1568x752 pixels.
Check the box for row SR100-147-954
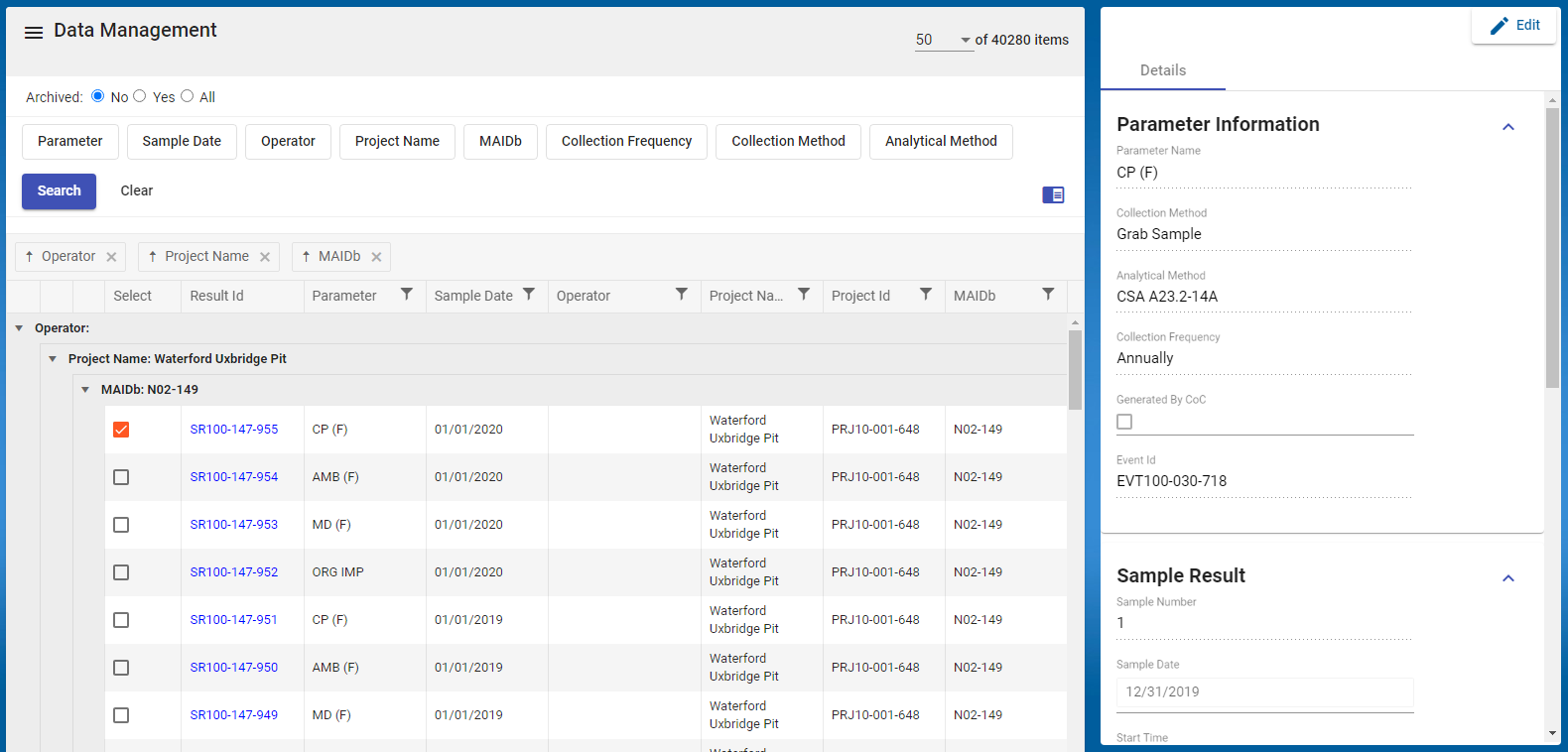tap(121, 477)
